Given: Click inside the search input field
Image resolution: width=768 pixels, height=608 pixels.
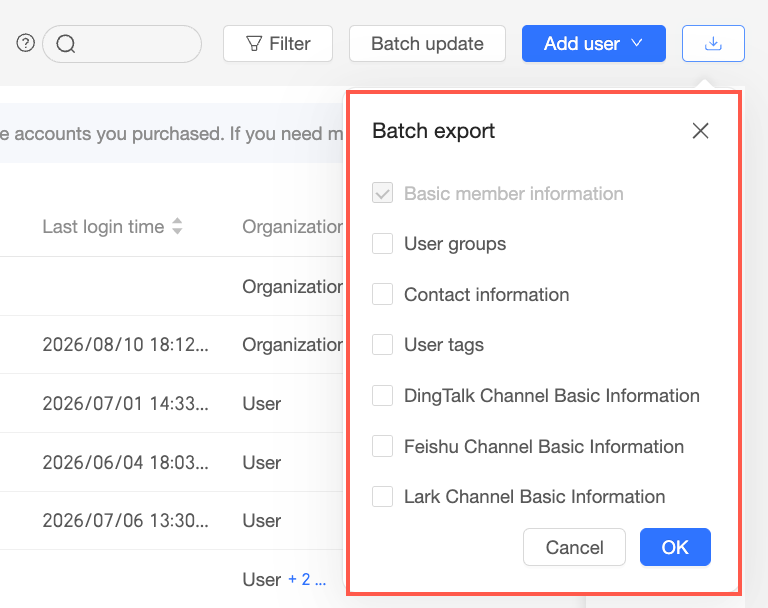Looking at the screenshot, I should [122, 44].
